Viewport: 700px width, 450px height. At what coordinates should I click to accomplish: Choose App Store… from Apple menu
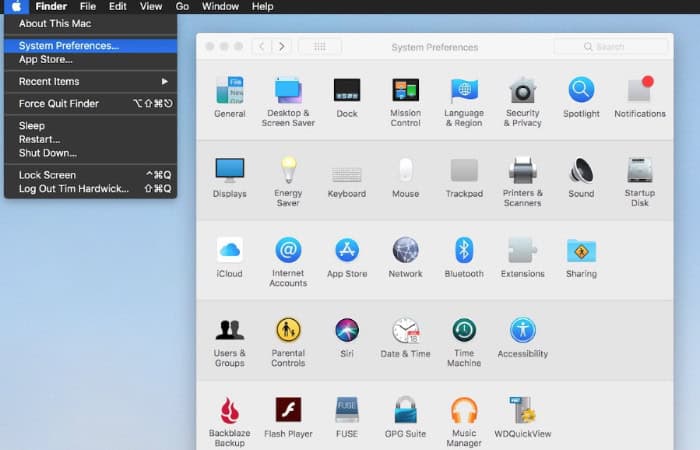[x=91, y=59]
